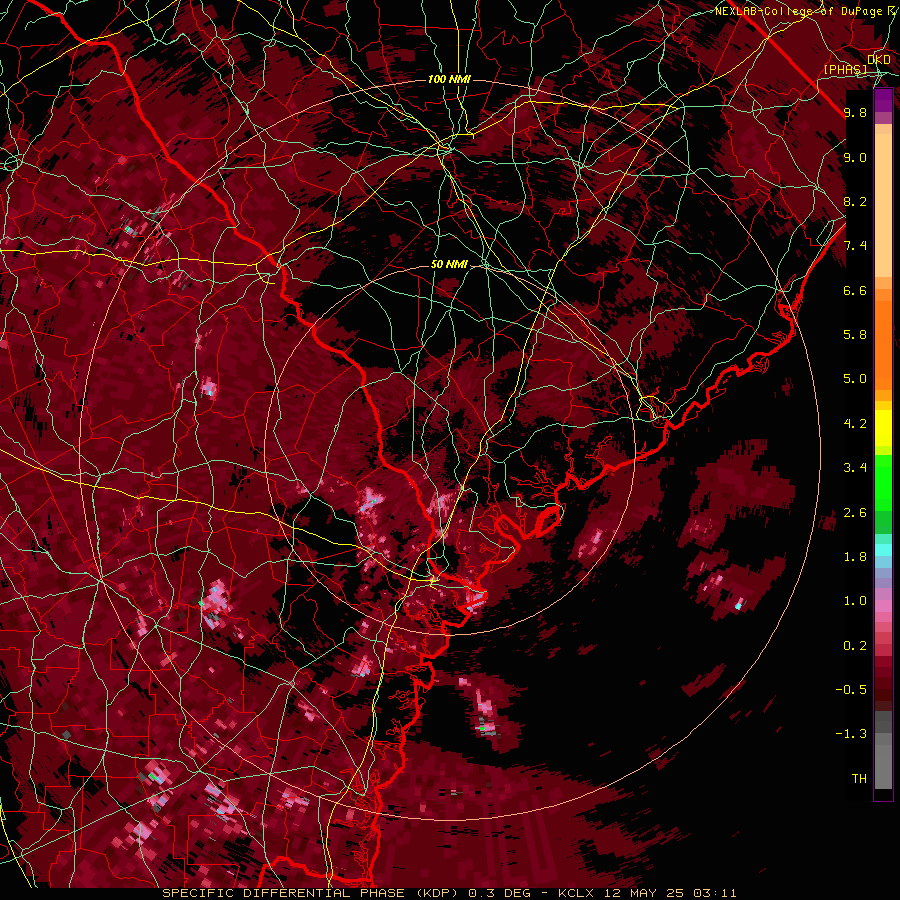This screenshot has height=900, width=900.
Task: Click the 9.0 scale value
Action: click(x=855, y=157)
